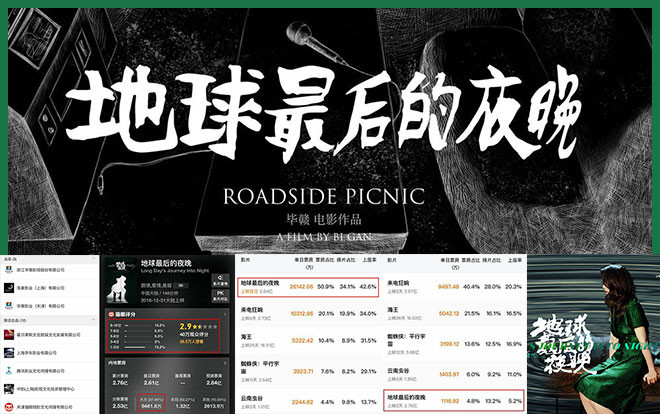Click the Huace Pictures Tianjin logo icon
The height and width of the screenshot is (414, 660).
8,305
